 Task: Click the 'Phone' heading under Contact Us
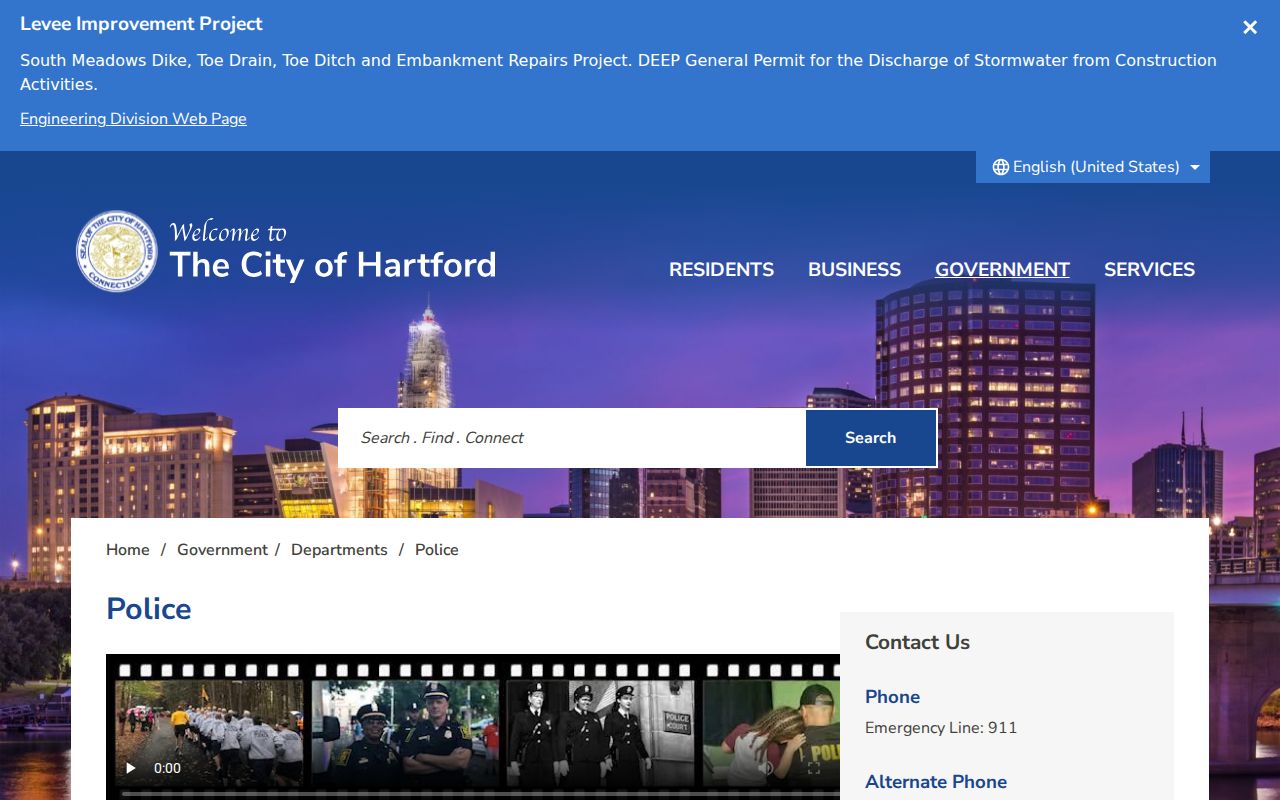892,697
